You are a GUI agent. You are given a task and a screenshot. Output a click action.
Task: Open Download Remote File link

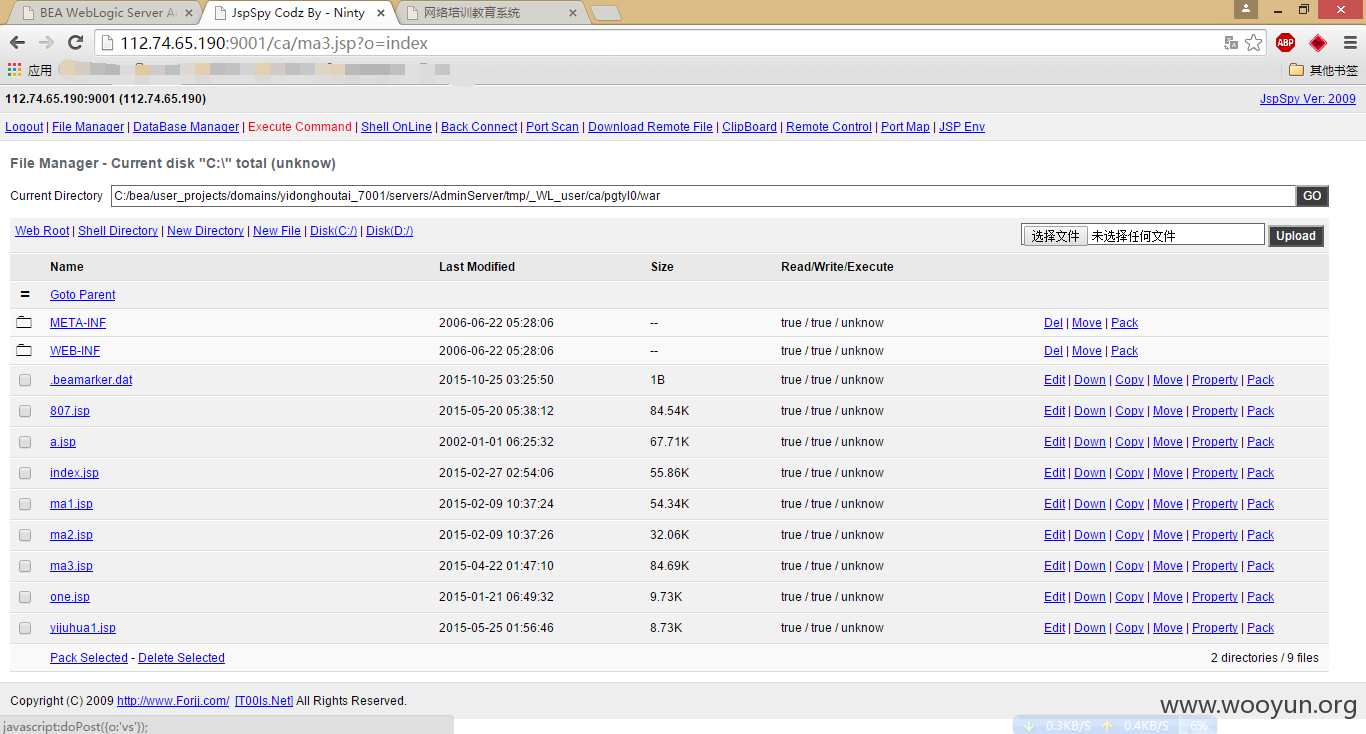click(650, 127)
